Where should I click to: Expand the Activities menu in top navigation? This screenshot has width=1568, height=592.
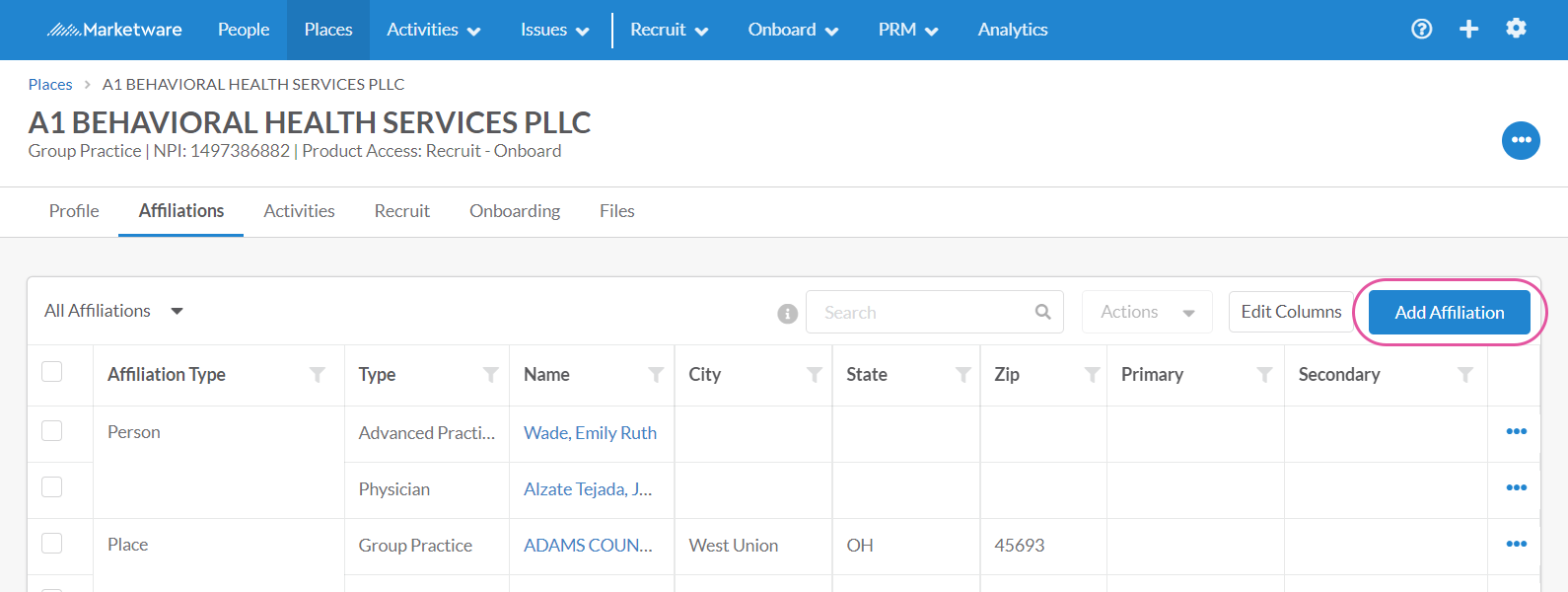[434, 30]
